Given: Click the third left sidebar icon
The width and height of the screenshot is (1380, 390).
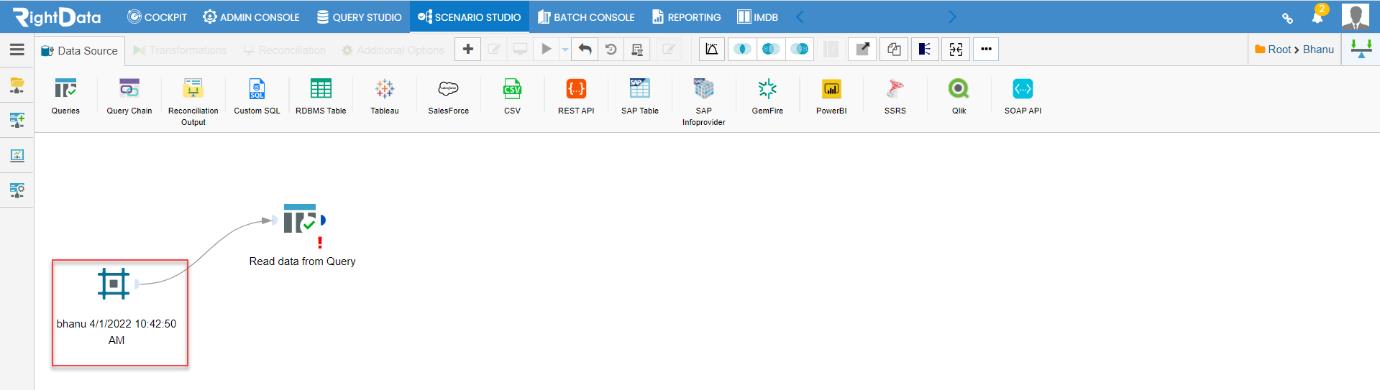Looking at the screenshot, I should click(x=17, y=155).
